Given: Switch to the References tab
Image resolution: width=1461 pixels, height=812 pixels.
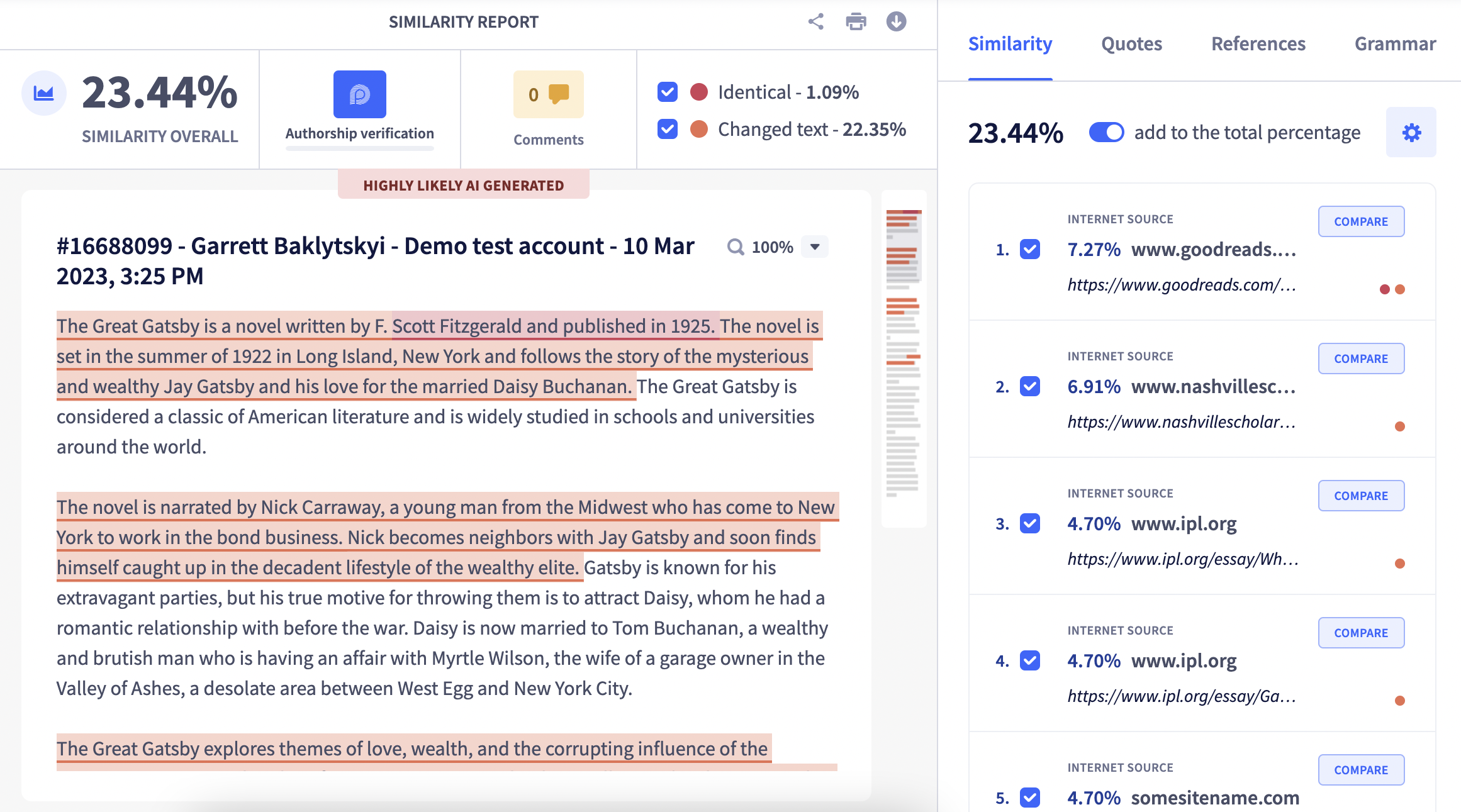Looking at the screenshot, I should [1258, 43].
